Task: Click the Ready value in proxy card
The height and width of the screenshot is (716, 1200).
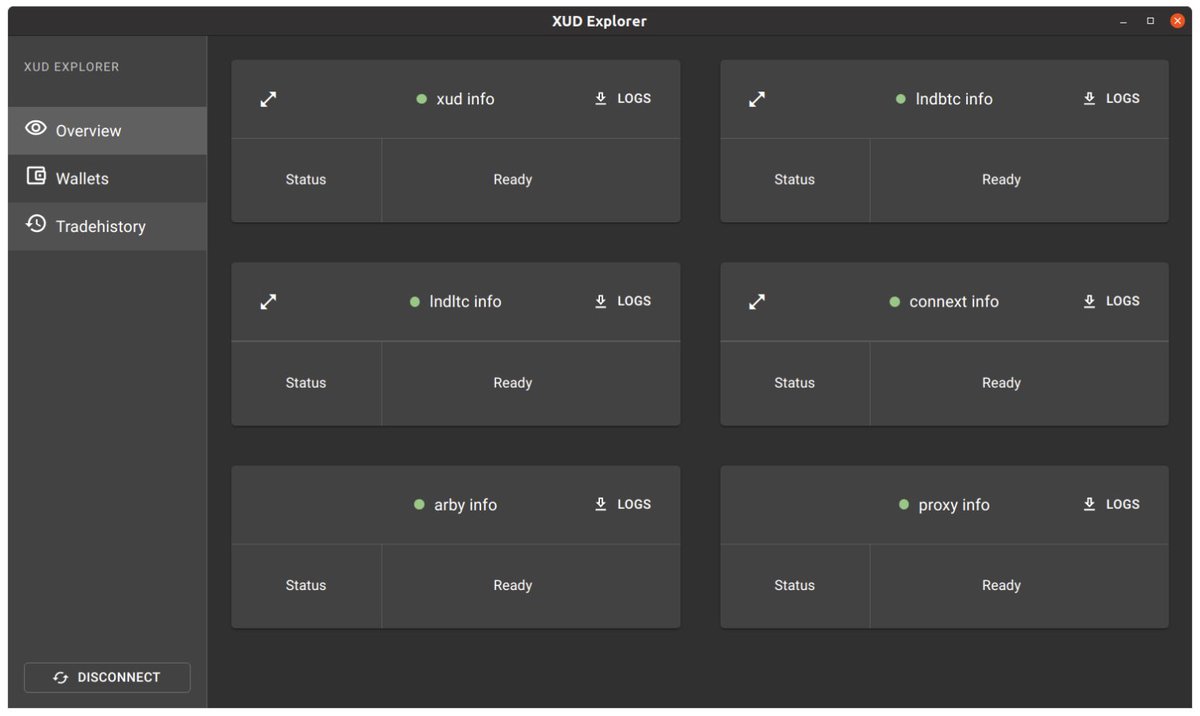Action: coord(1001,586)
